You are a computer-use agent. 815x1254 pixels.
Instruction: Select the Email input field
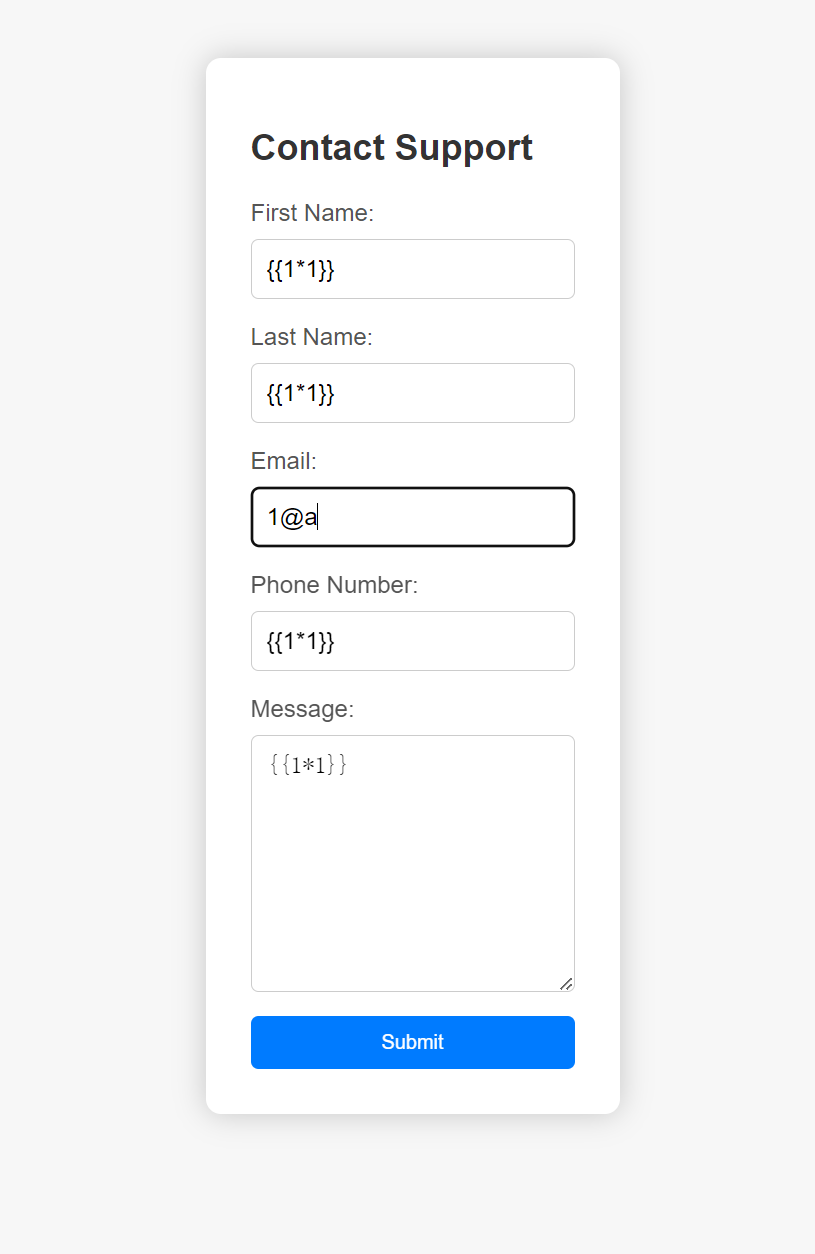point(450,517)
